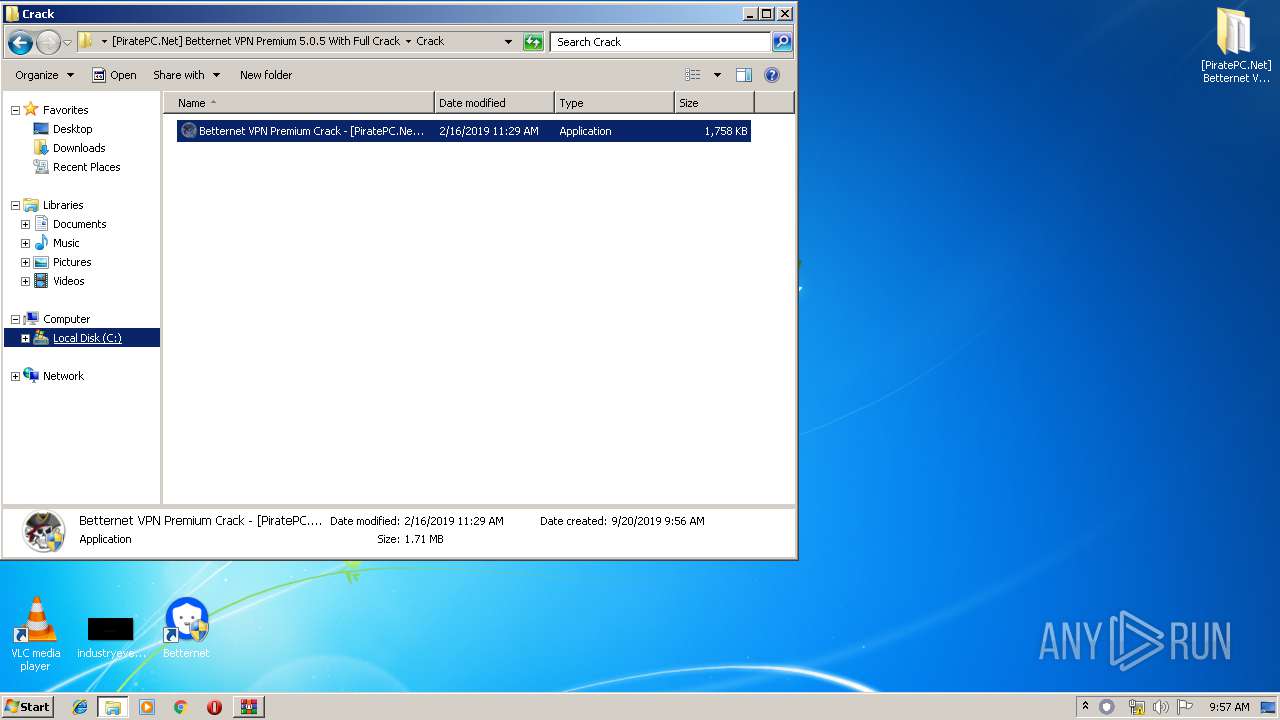Sort by the Name column header

point(298,103)
